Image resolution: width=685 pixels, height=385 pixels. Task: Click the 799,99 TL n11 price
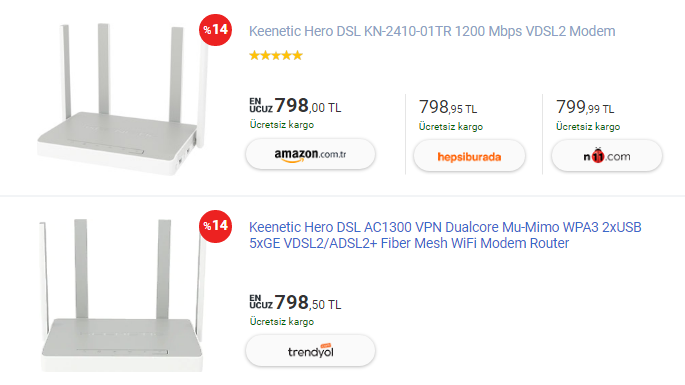[x=585, y=108]
